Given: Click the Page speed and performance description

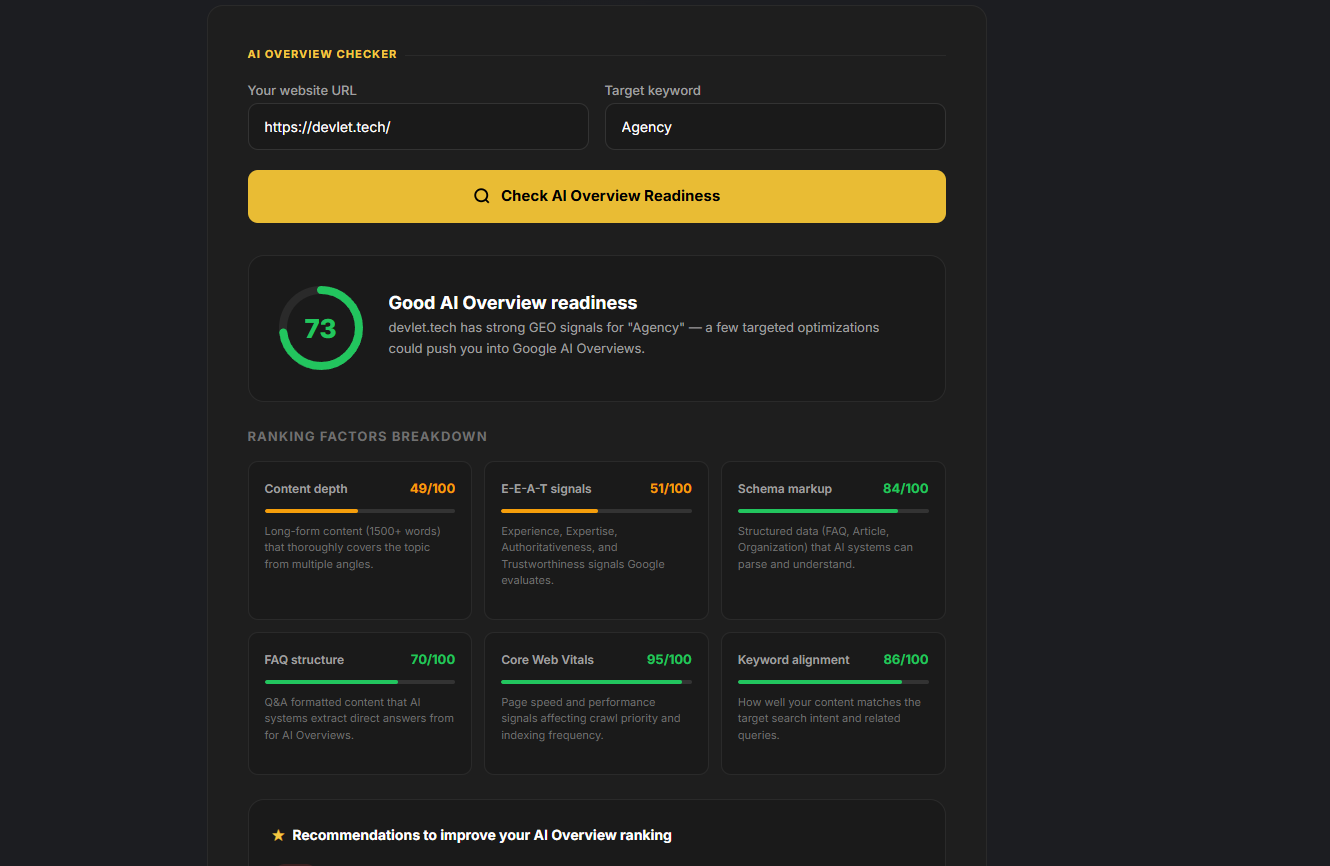Looking at the screenshot, I should coord(591,718).
